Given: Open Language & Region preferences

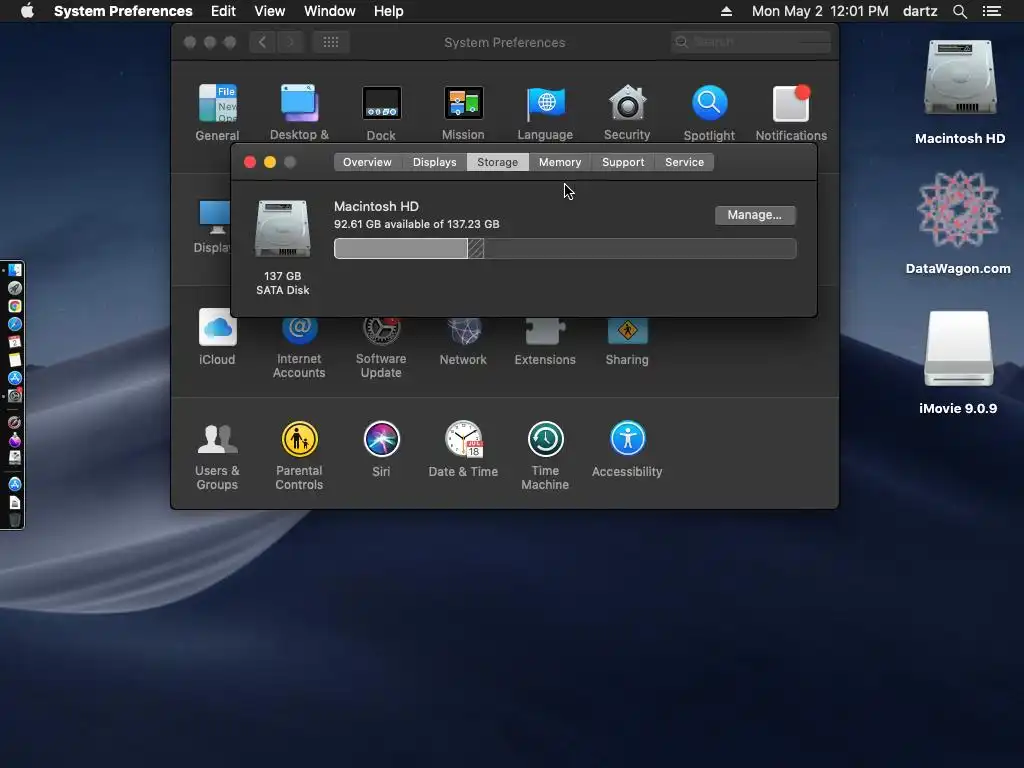Looking at the screenshot, I should pos(545,112).
